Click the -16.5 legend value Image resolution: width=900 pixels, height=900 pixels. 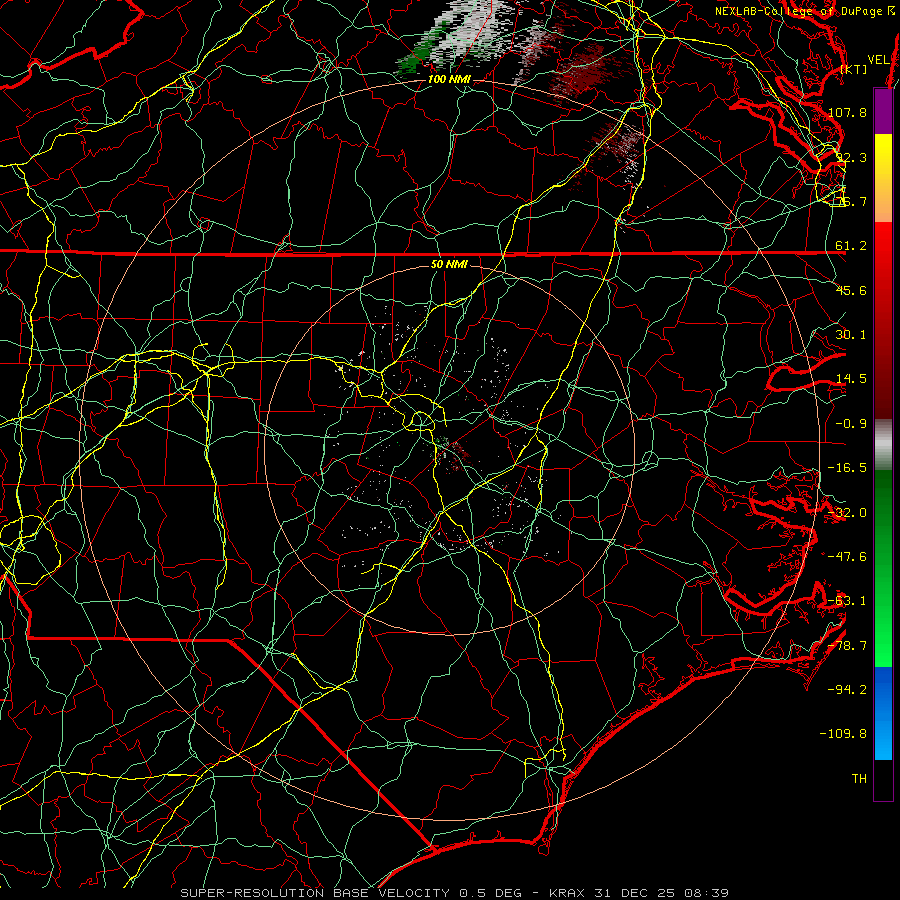click(x=847, y=468)
